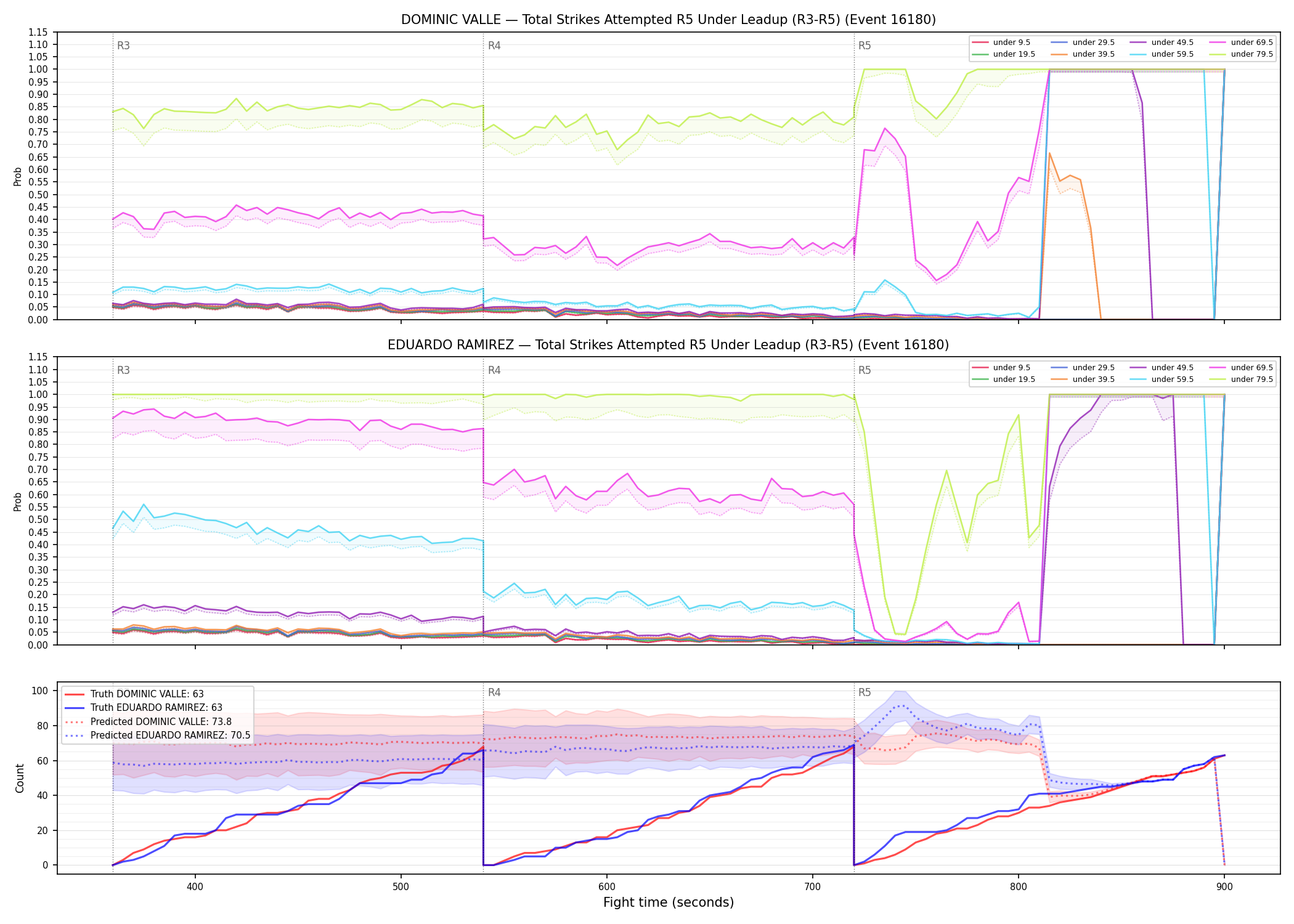Image resolution: width=1294 pixels, height=924 pixels.
Task: Click 'under 9.5' legend entry in Ramirez chart
Action: pyautogui.click(x=1000, y=368)
